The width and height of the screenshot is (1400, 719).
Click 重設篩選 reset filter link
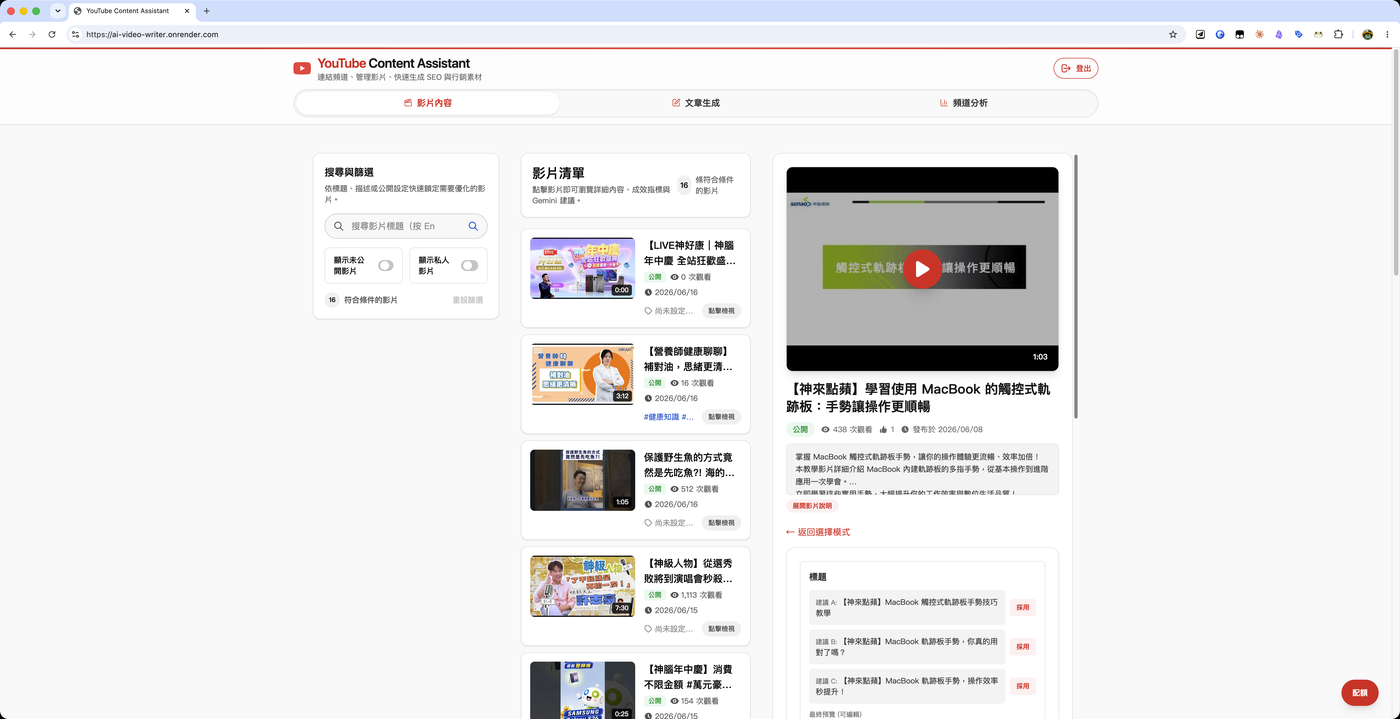tap(467, 300)
